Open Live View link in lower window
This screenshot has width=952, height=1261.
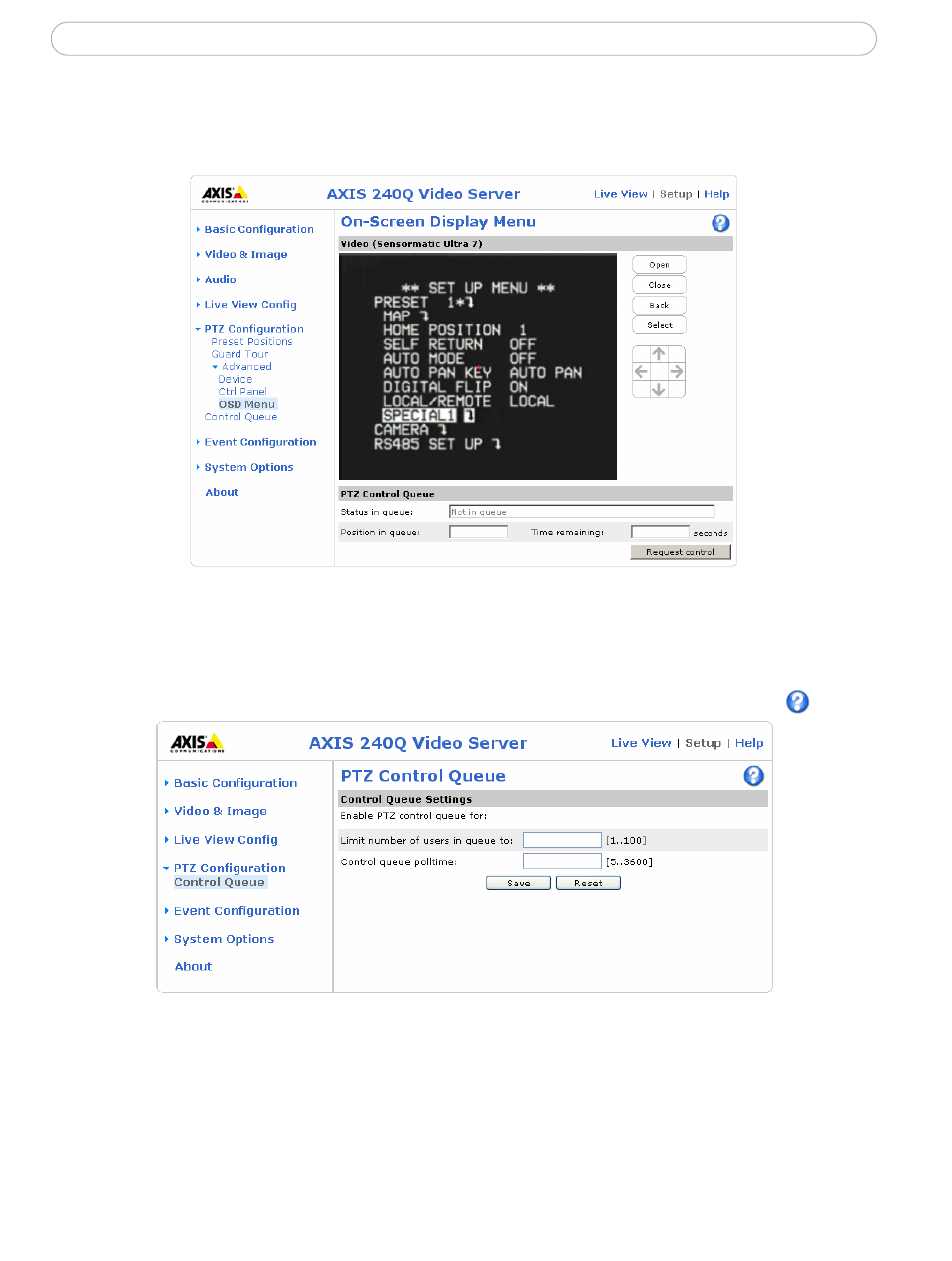(x=641, y=743)
